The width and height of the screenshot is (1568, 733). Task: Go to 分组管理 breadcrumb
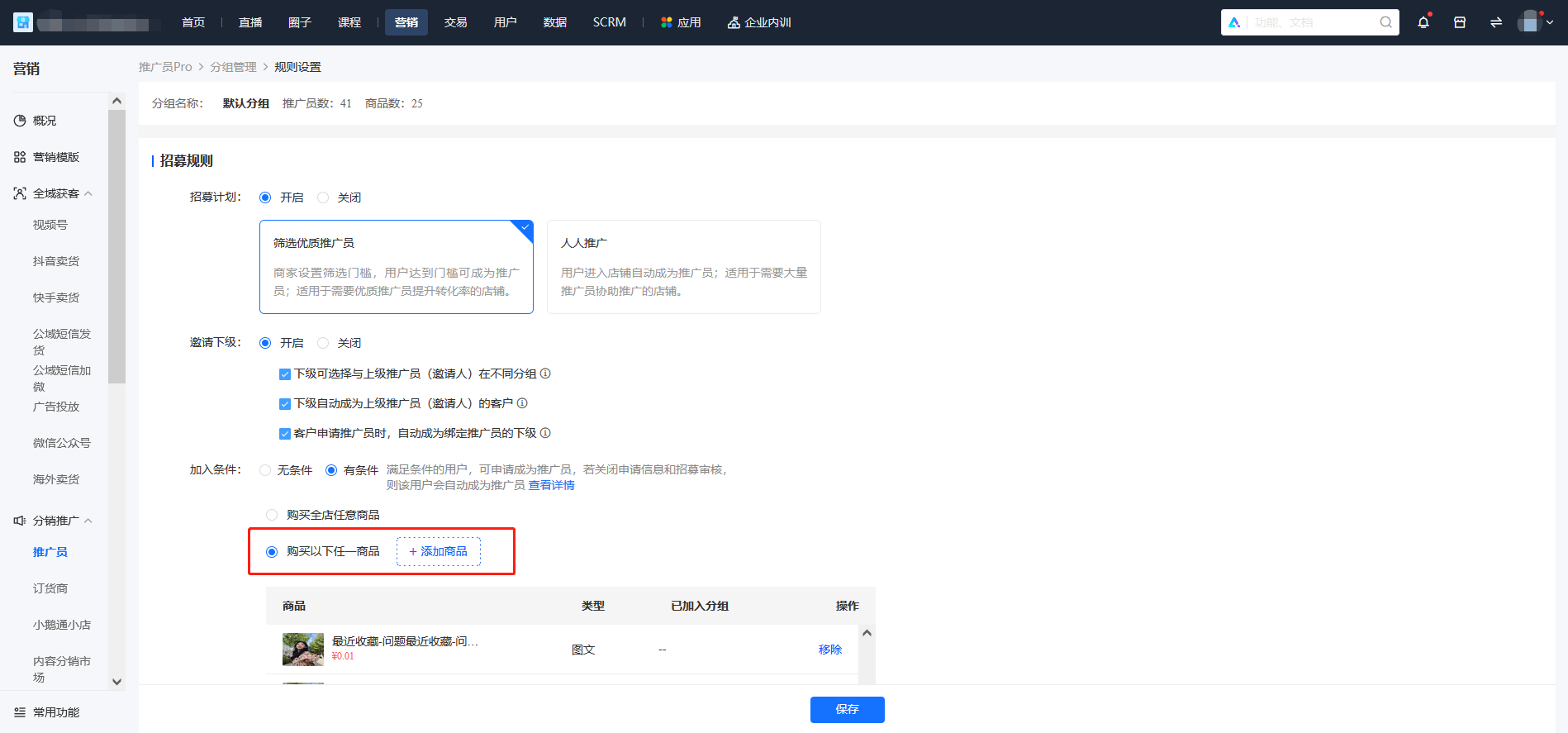tap(233, 67)
